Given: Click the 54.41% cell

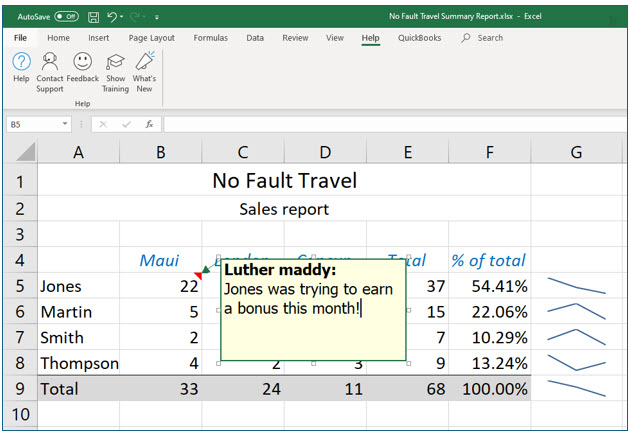Looking at the screenshot, I should coord(489,286).
